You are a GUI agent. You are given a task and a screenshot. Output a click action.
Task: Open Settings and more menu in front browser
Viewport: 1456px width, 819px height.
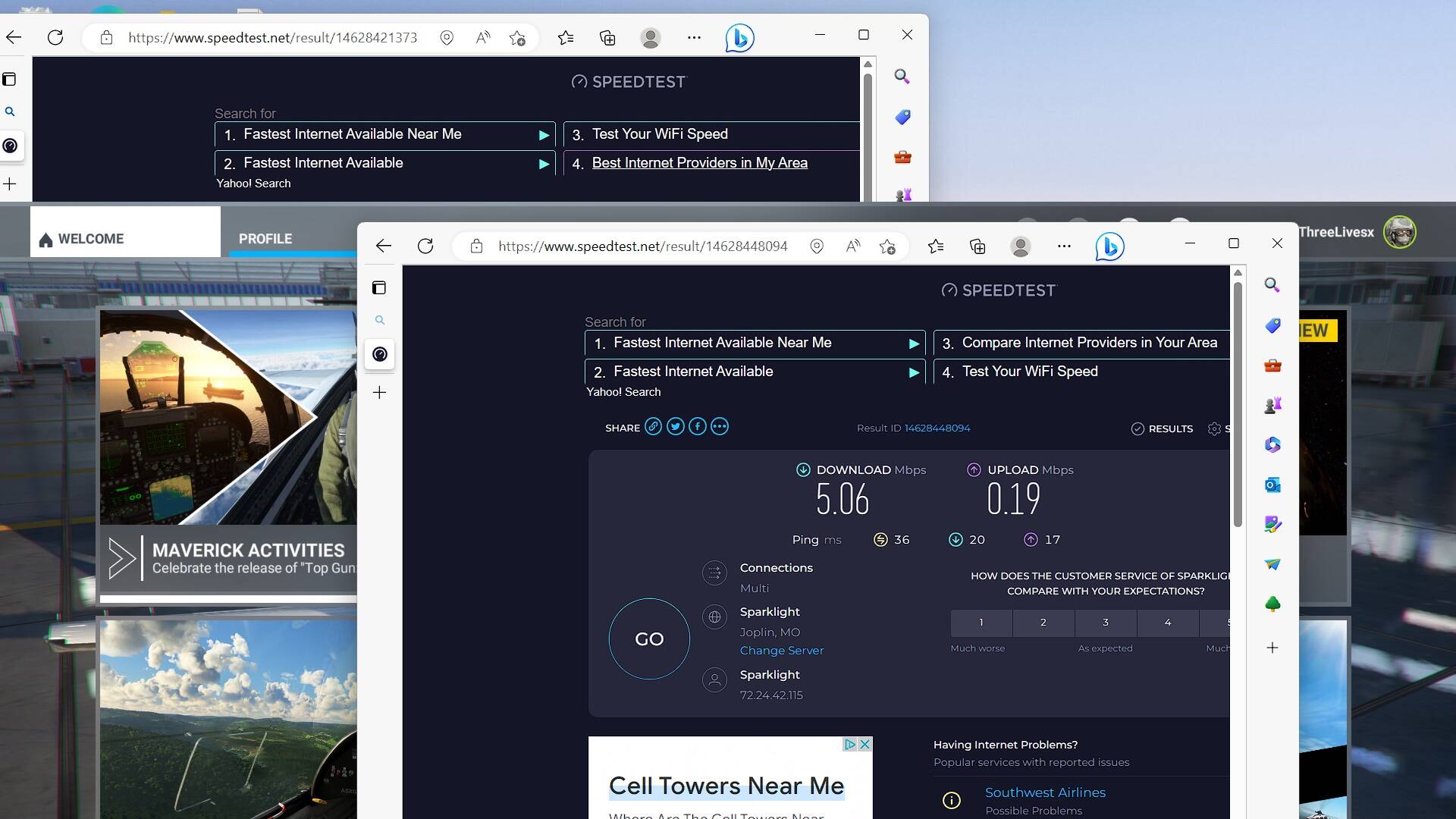coord(1064,246)
